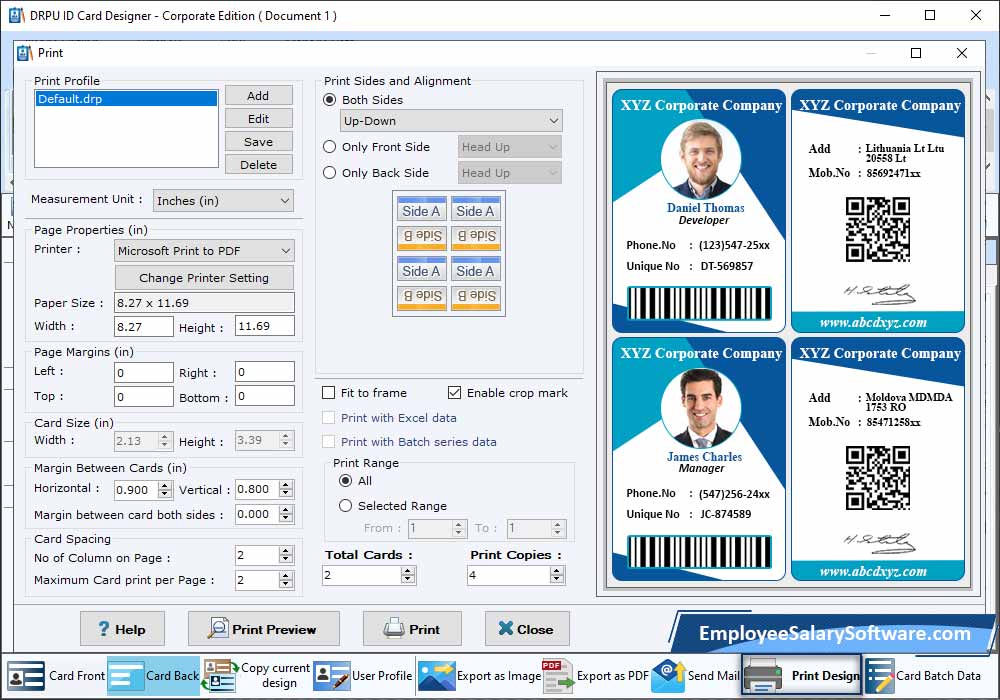The width and height of the screenshot is (1000, 700).
Task: Click the Moldova back card preview
Action: point(878,460)
